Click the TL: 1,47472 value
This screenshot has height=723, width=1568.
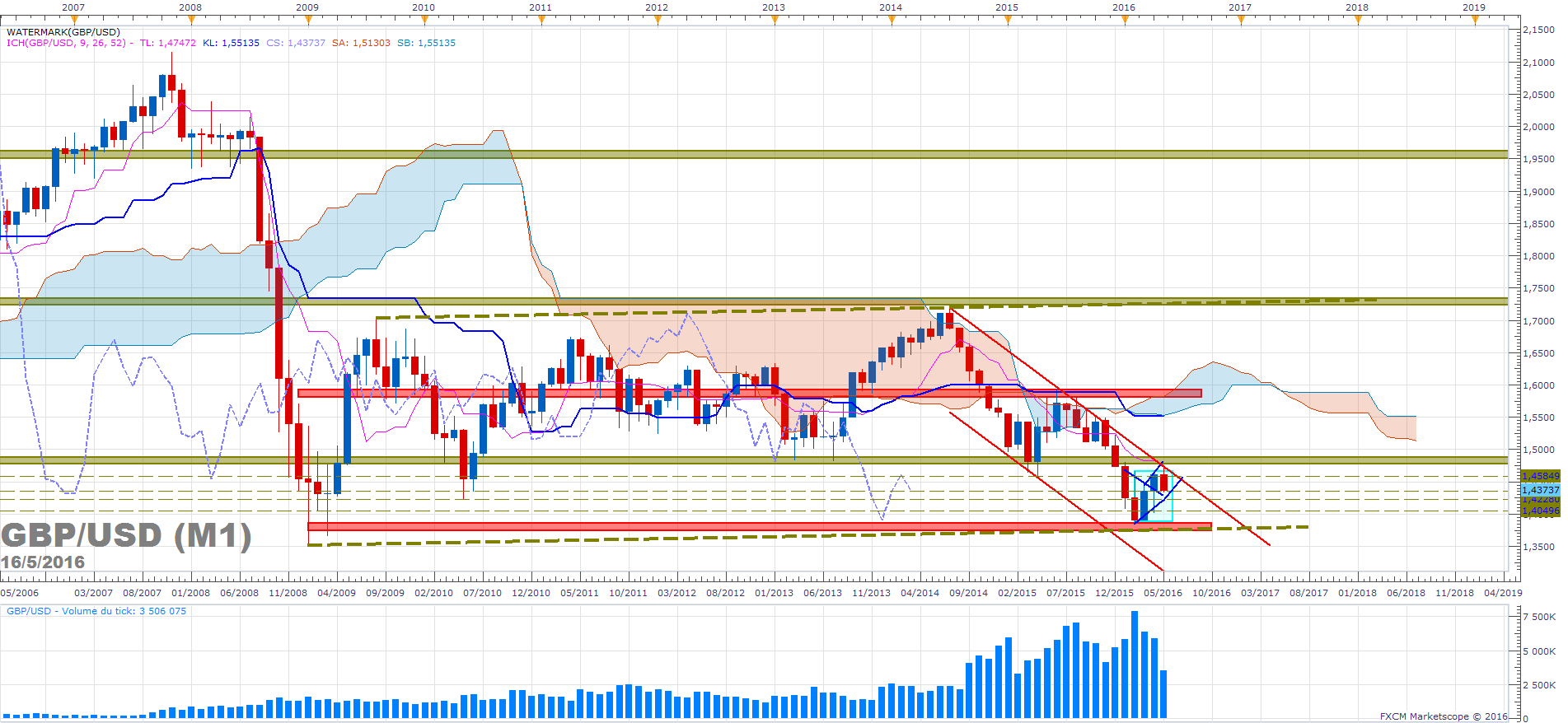167,43
